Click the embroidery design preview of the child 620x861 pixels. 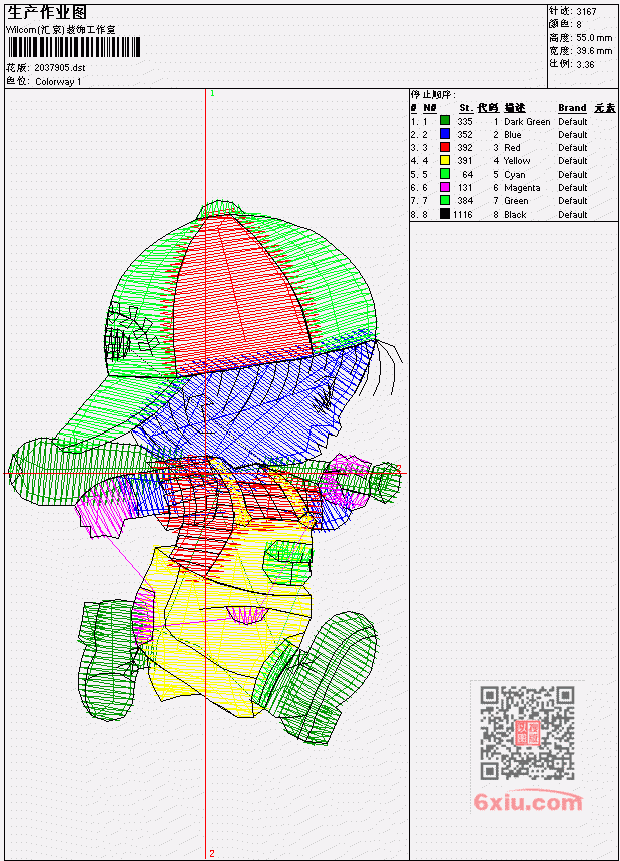[206, 474]
